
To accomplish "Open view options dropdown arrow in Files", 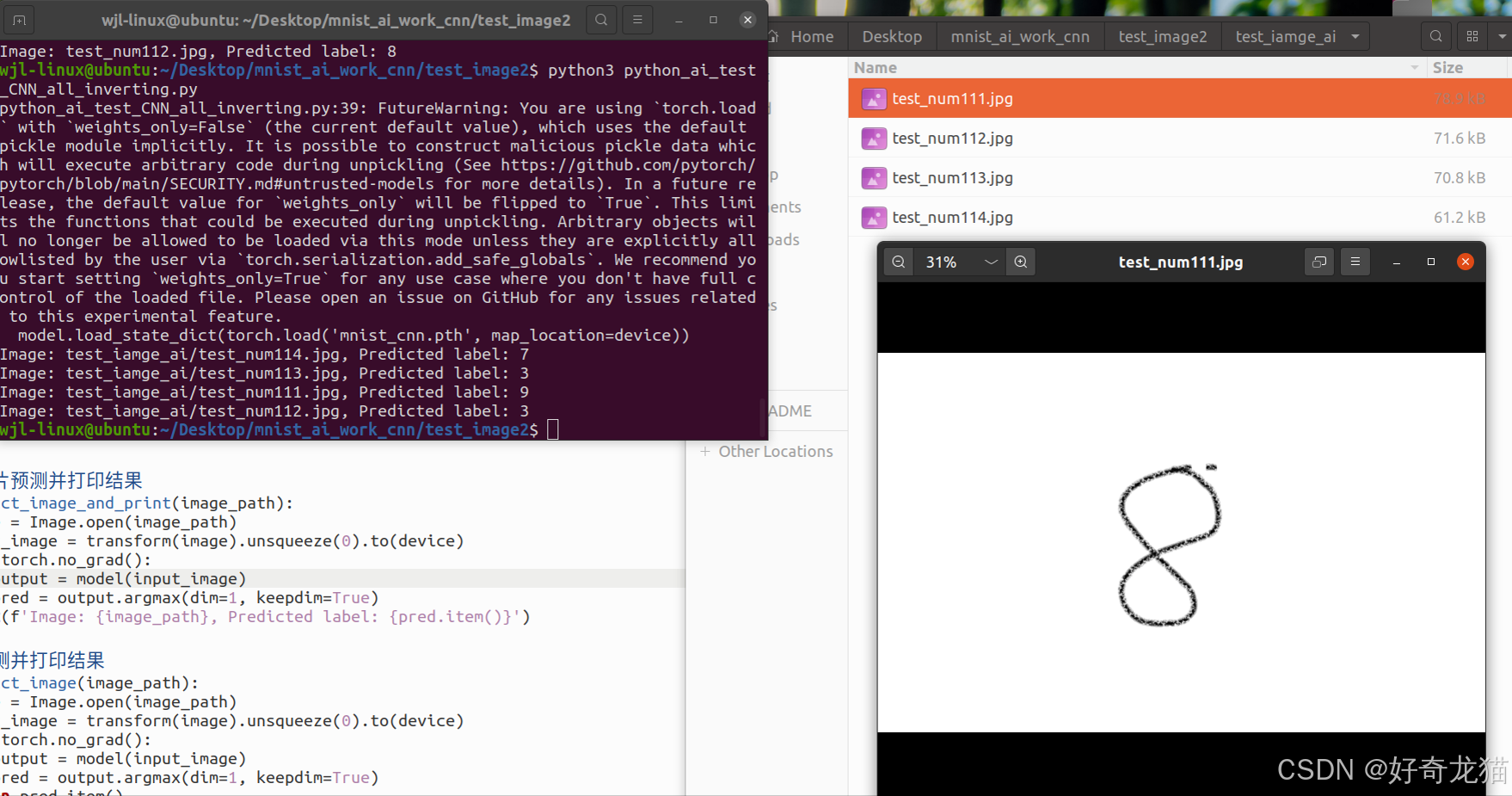I will (x=1502, y=36).
